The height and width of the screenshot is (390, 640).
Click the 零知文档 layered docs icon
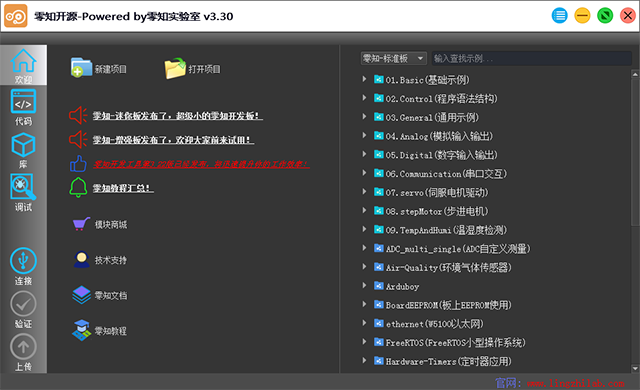click(x=82, y=295)
